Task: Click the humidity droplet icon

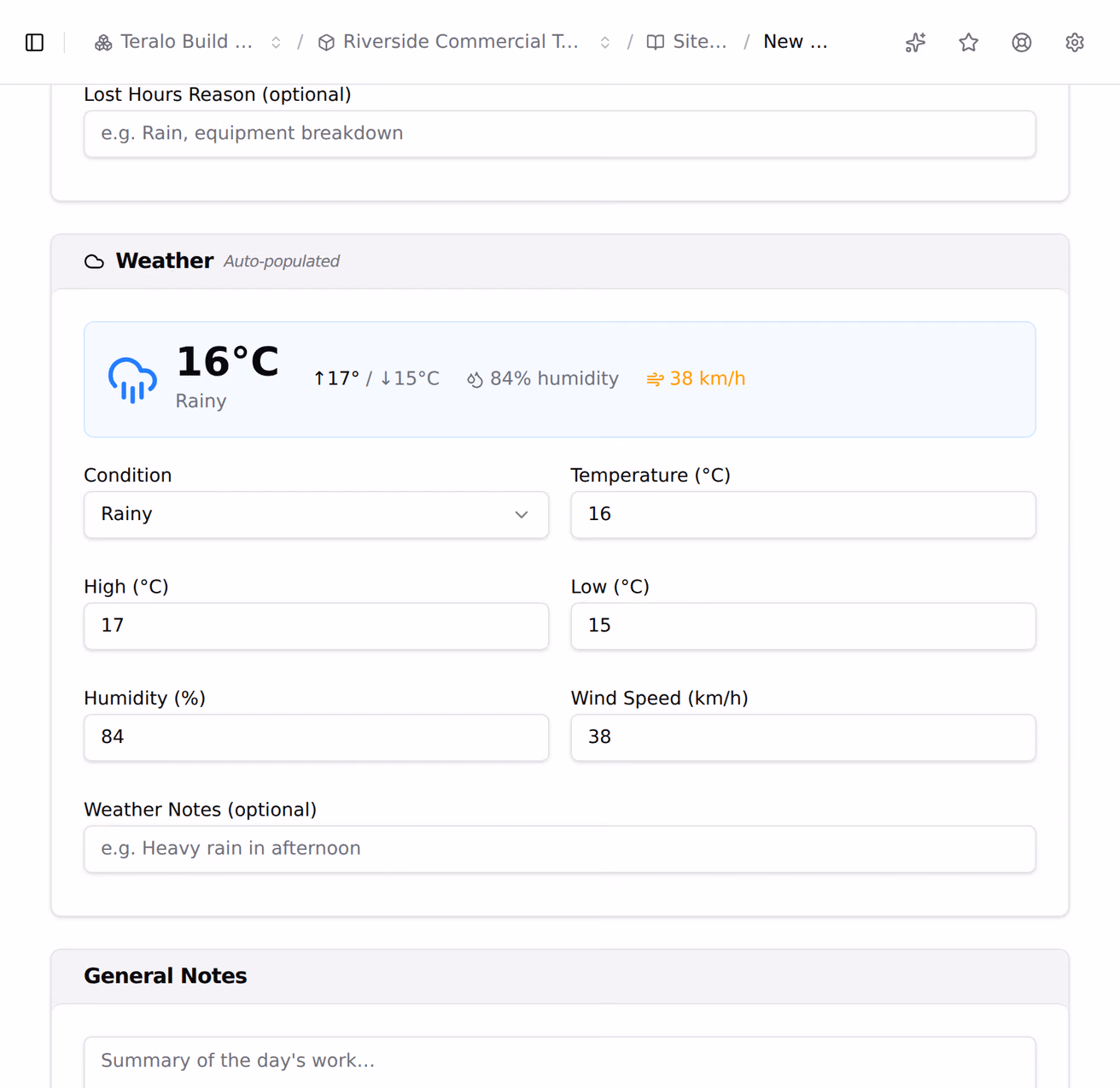Action: point(475,379)
